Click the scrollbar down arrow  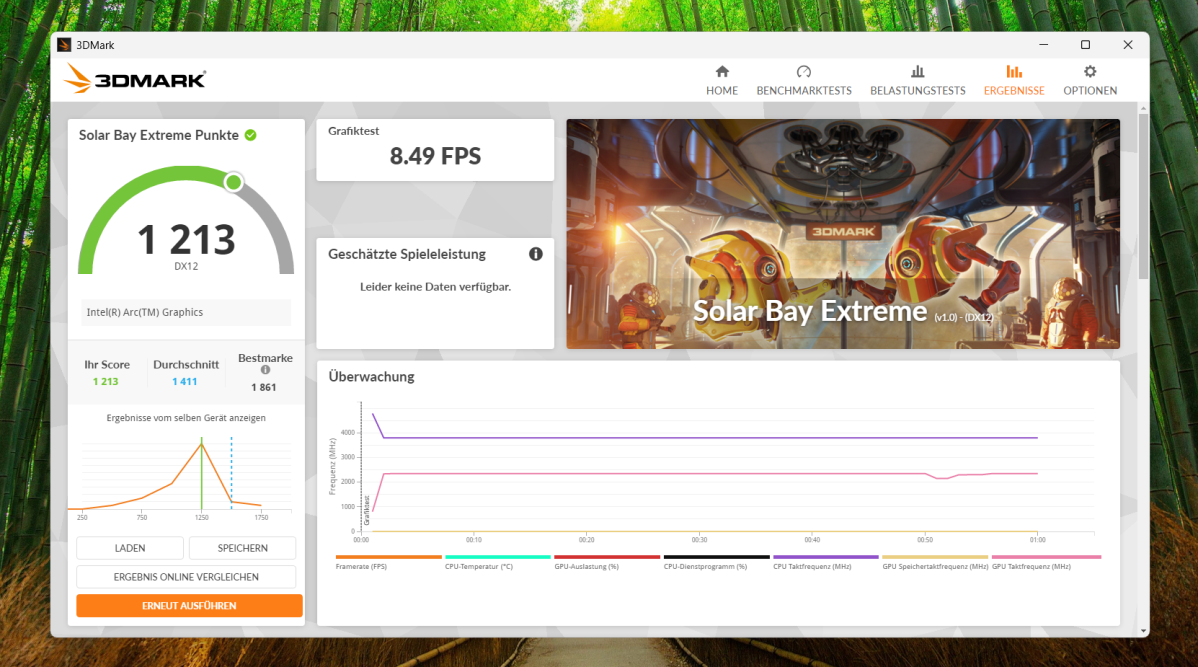coord(1143,631)
